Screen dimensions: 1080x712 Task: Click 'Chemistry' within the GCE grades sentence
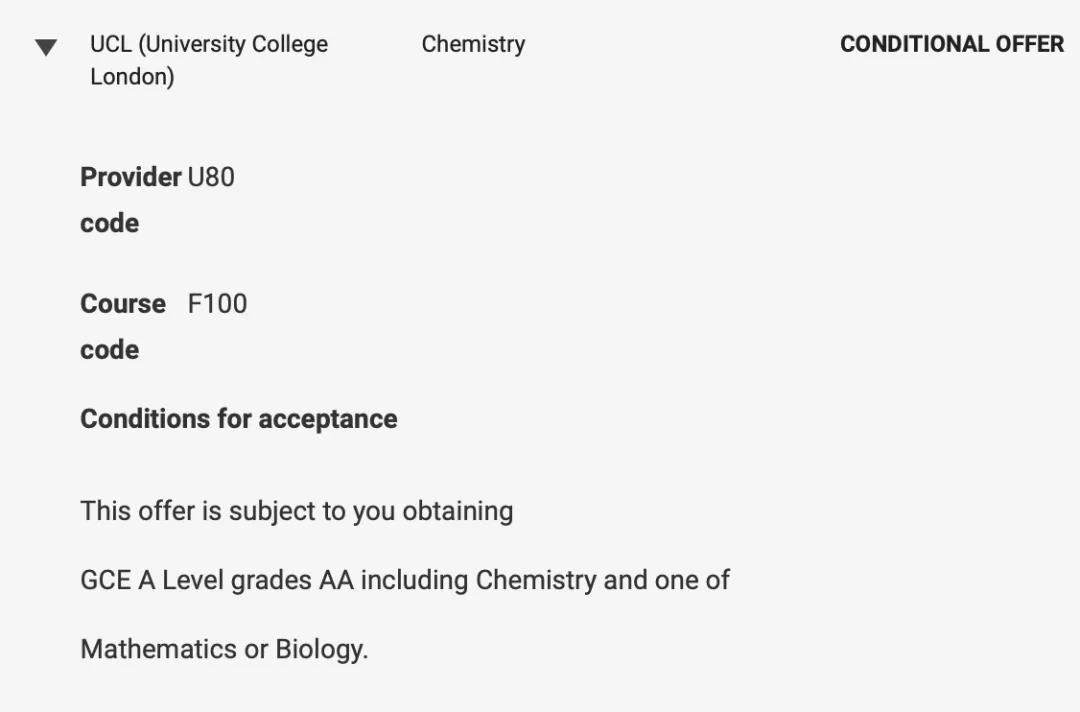[535, 580]
